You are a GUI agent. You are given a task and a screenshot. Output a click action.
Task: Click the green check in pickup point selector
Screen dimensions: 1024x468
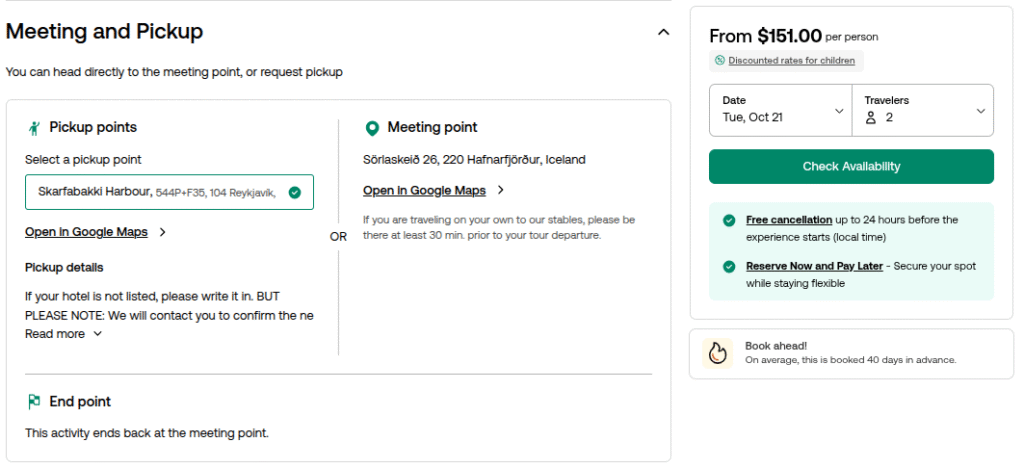click(x=294, y=192)
